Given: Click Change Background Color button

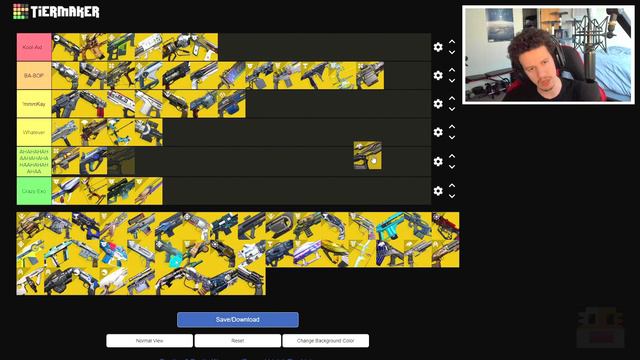Looking at the screenshot, I should [x=325, y=340].
